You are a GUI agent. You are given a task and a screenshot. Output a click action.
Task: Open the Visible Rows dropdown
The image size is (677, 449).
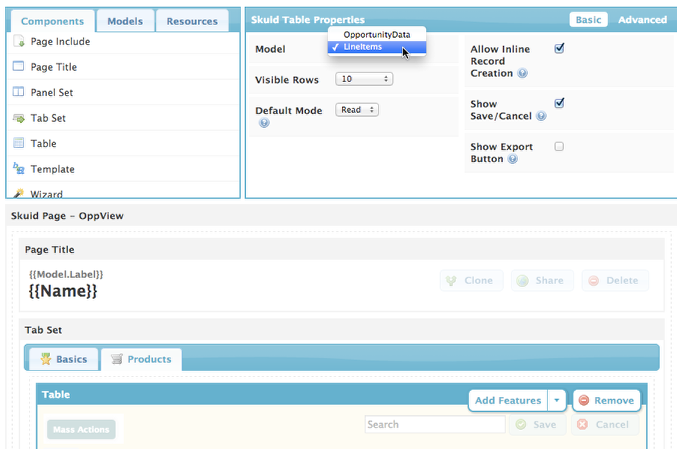pyautogui.click(x=365, y=79)
